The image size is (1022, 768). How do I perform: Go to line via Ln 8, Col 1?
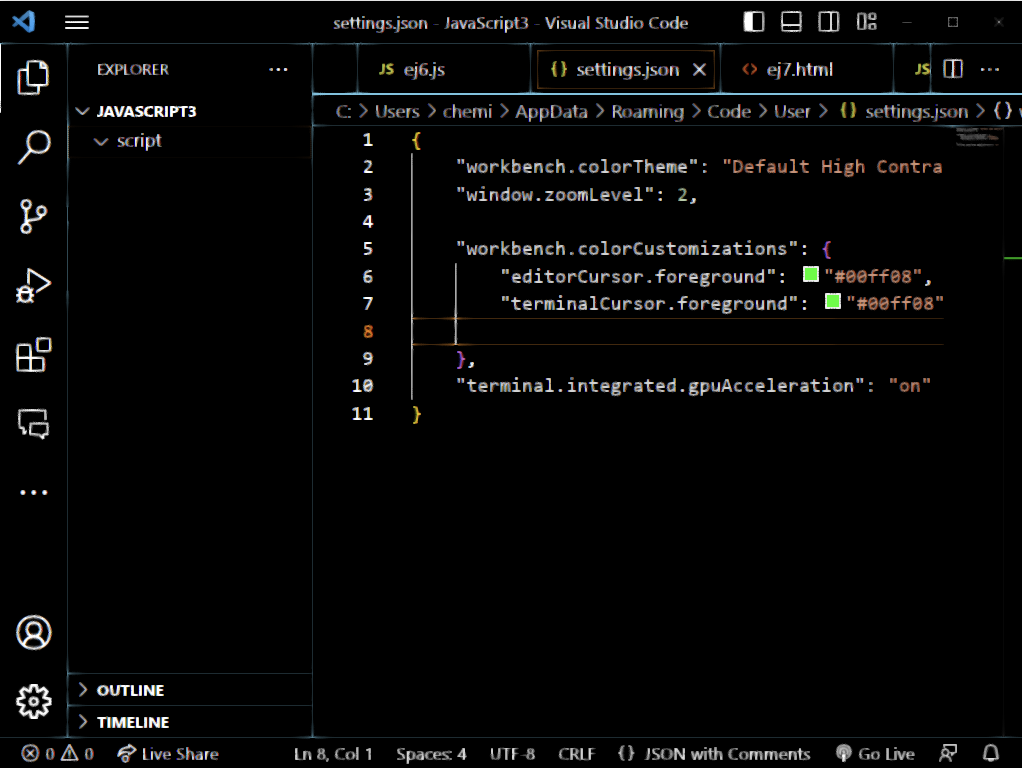click(x=332, y=754)
